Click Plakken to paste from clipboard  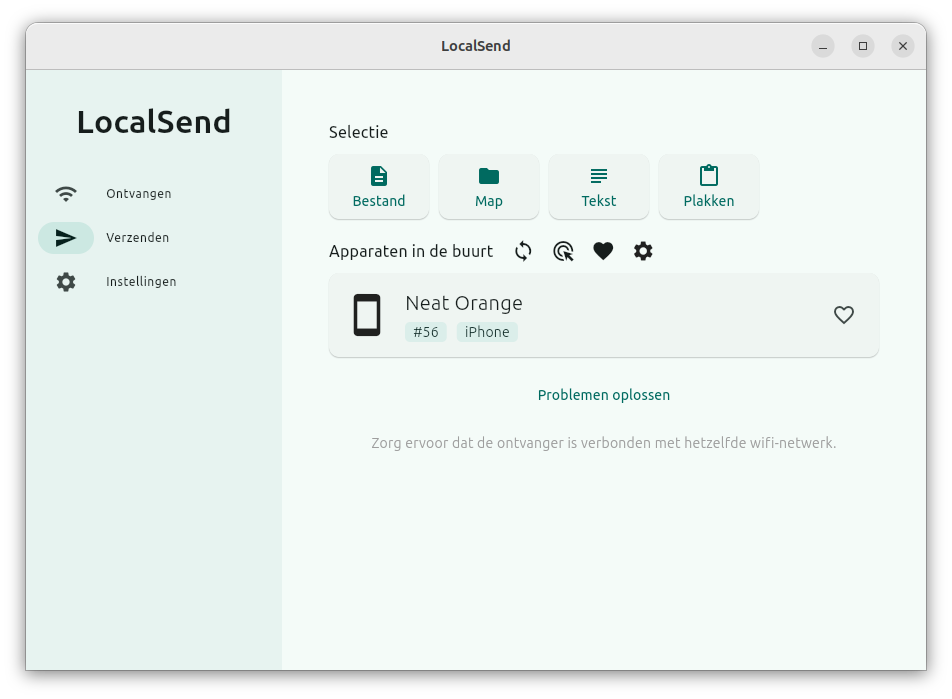(709, 187)
